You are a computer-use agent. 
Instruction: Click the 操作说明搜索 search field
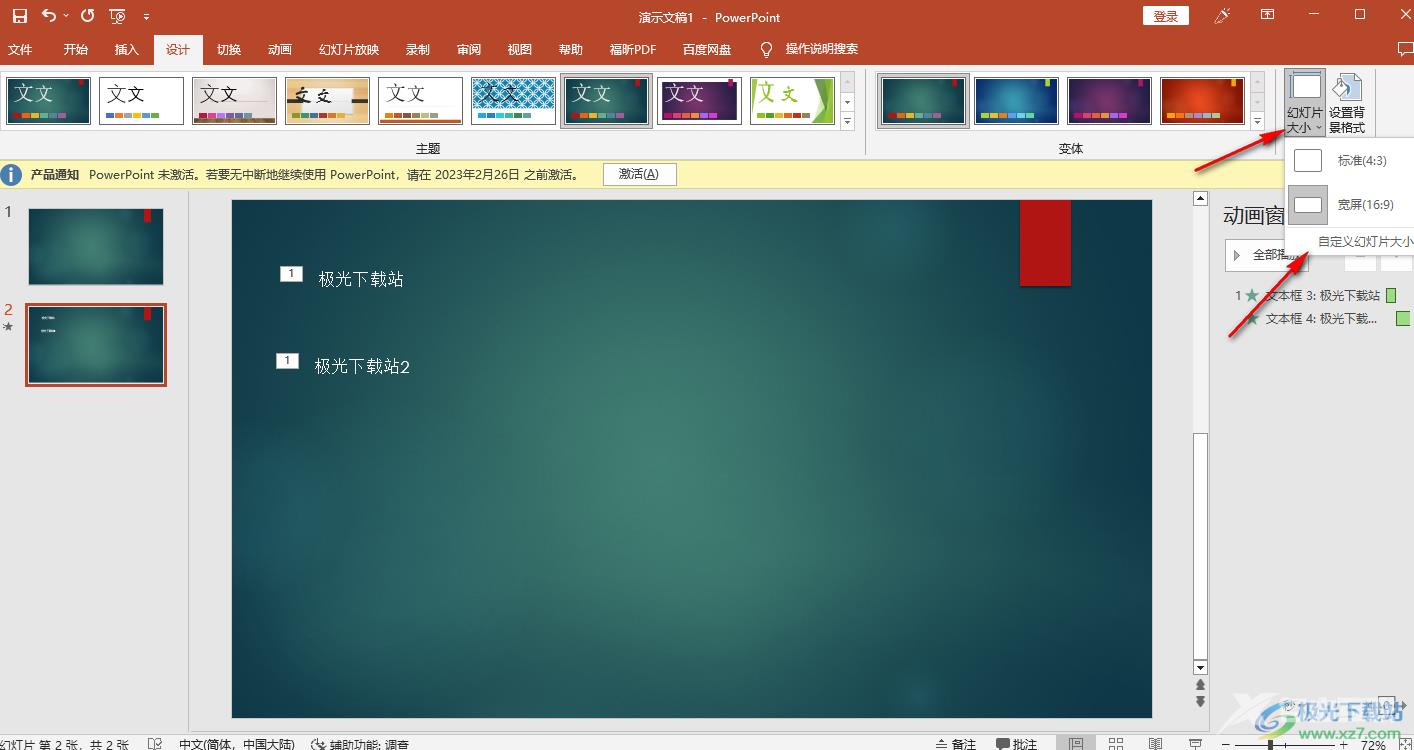click(821, 49)
